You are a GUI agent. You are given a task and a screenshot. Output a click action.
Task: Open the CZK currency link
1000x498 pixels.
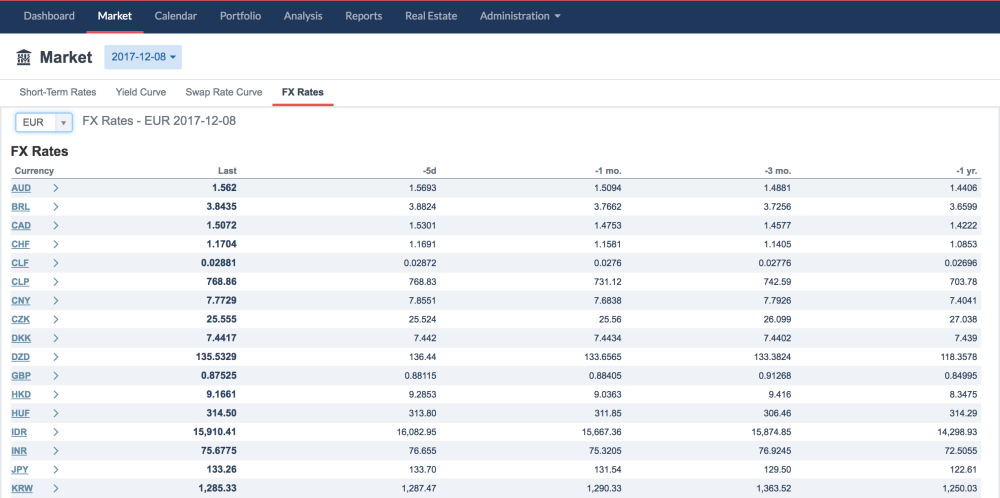point(21,319)
